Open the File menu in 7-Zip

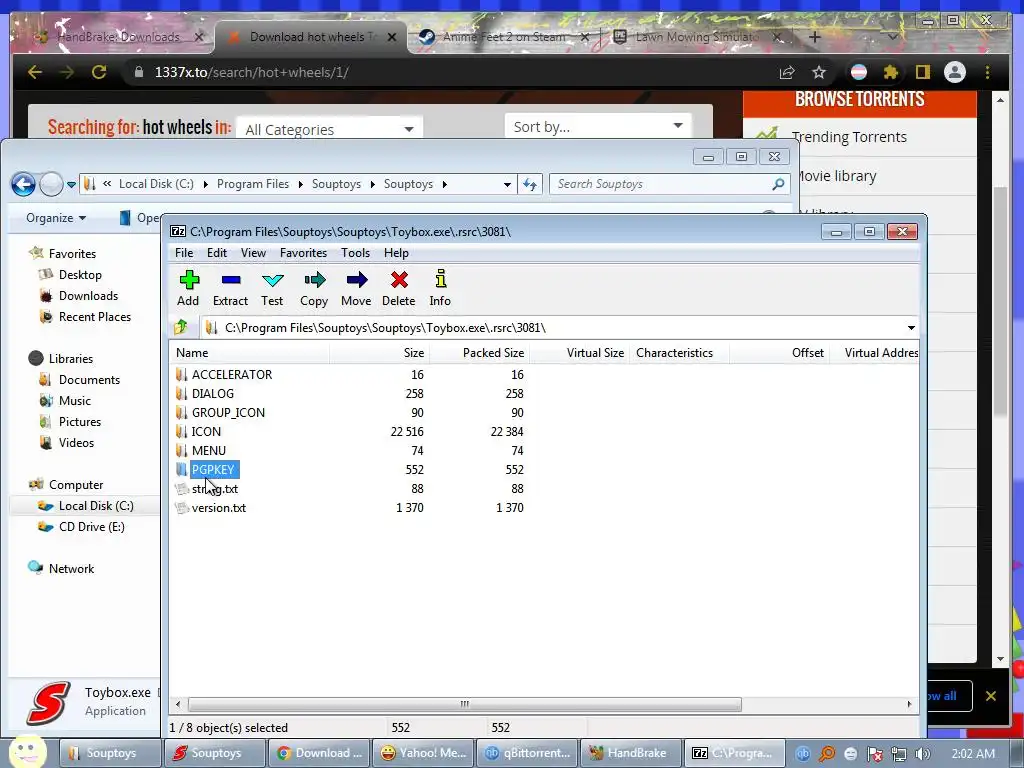184,253
